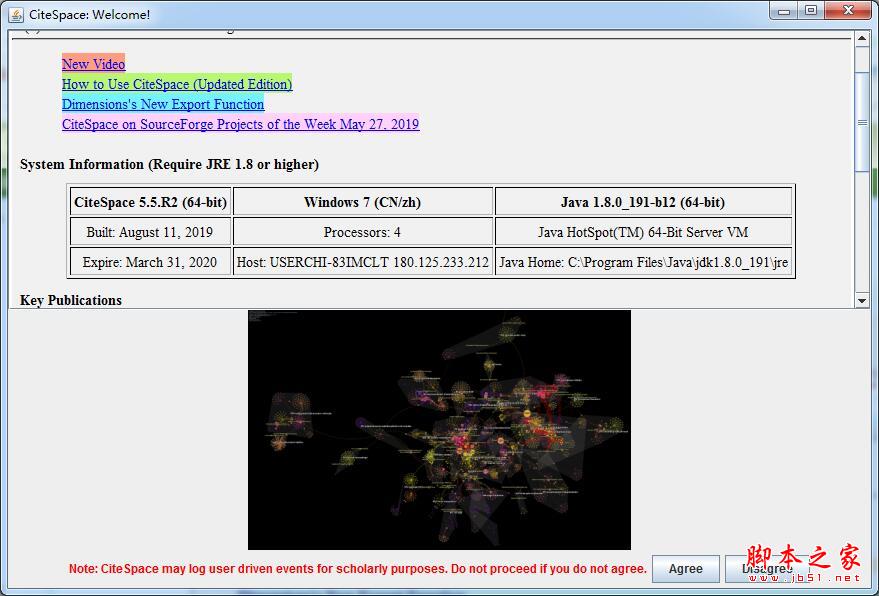Click the 'Processors: 4' cell
The height and width of the screenshot is (596, 879).
(363, 232)
